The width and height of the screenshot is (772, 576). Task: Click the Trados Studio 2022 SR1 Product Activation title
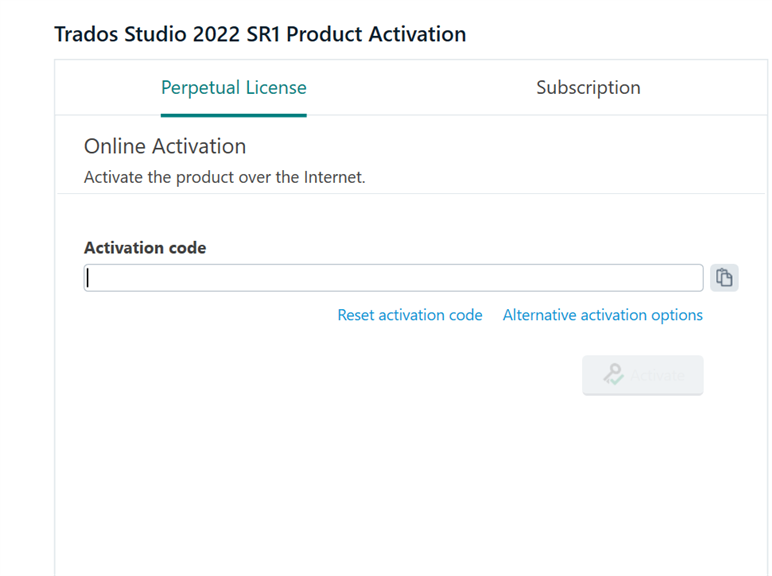coord(260,34)
